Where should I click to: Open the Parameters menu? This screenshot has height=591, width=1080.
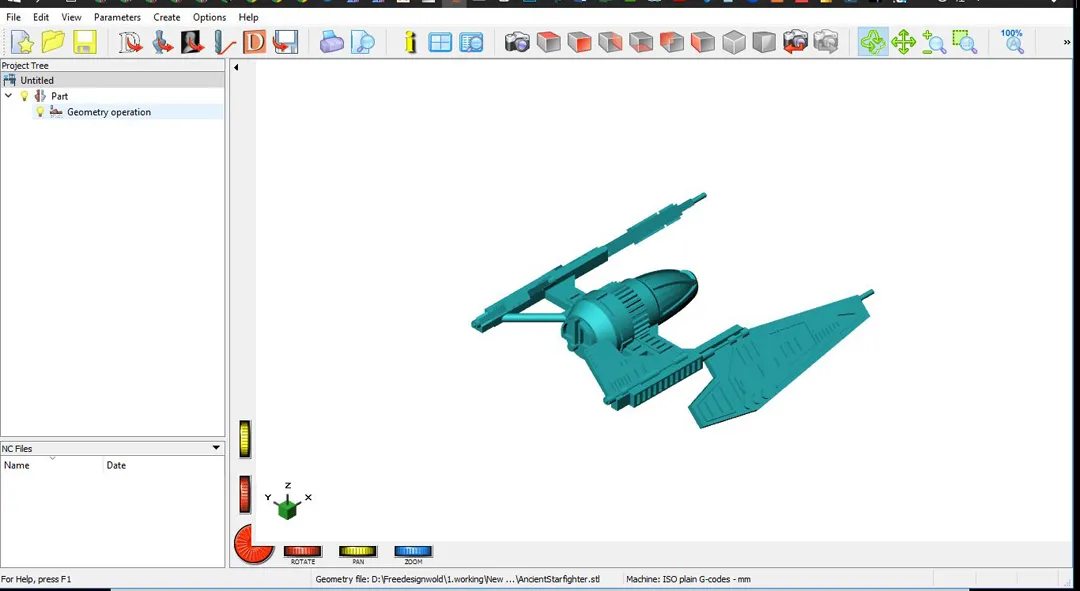[x=117, y=17]
